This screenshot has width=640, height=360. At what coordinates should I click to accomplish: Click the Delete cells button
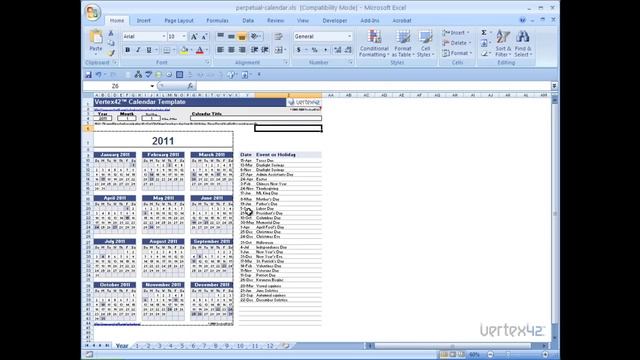point(456,43)
